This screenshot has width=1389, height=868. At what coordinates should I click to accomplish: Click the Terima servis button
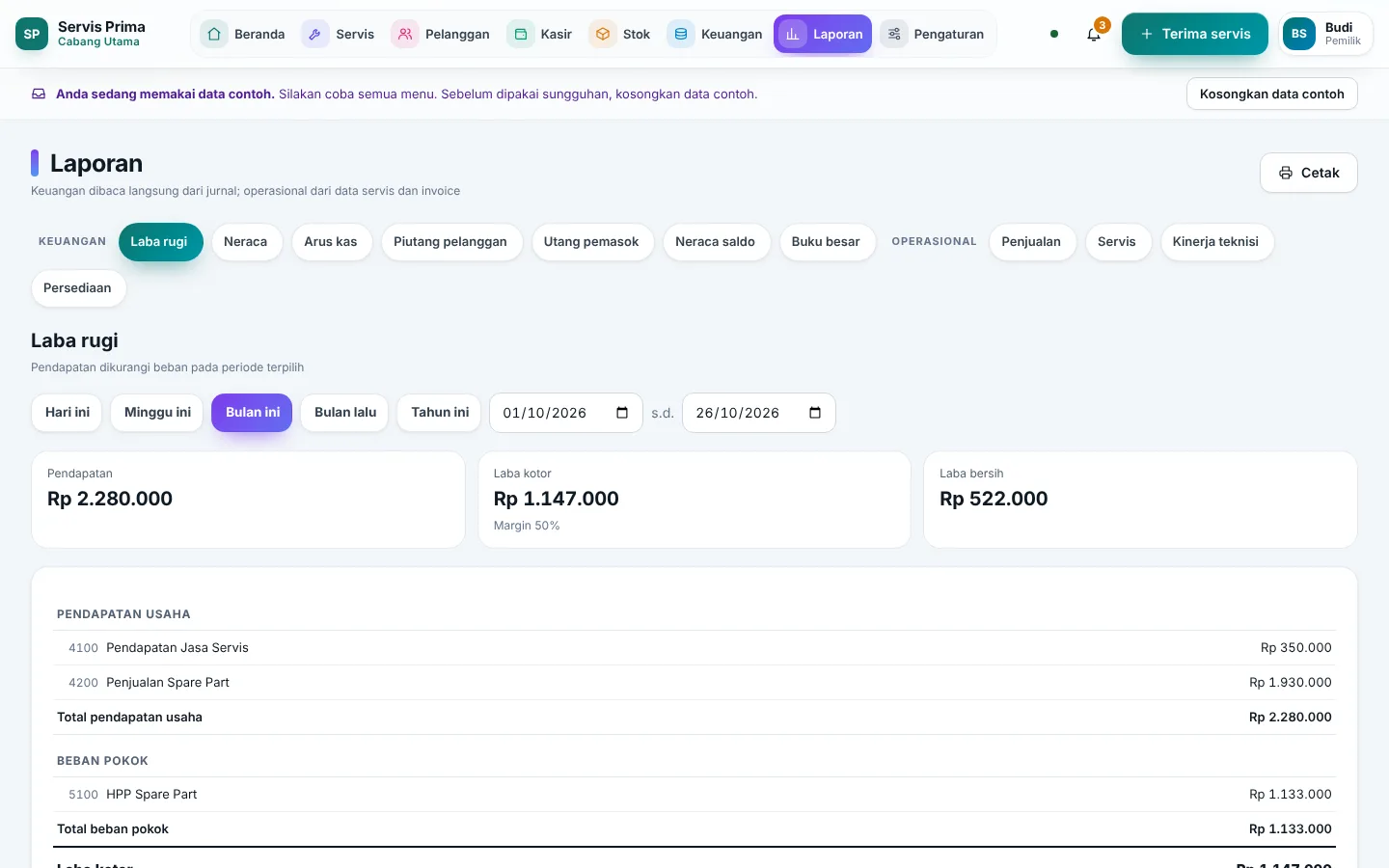tap(1195, 34)
